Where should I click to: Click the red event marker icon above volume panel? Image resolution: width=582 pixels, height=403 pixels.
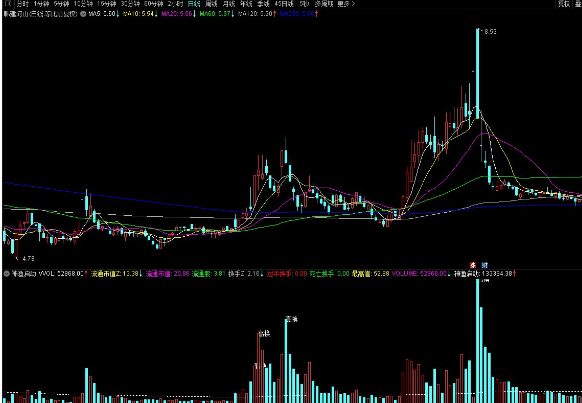tap(473, 265)
